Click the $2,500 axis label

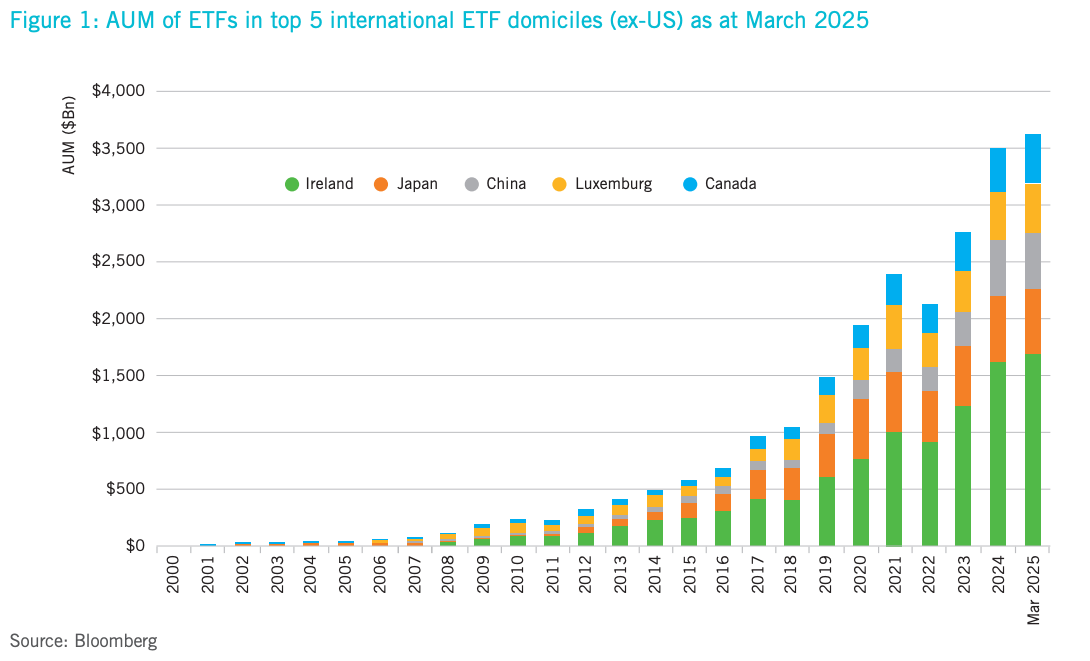click(x=118, y=261)
